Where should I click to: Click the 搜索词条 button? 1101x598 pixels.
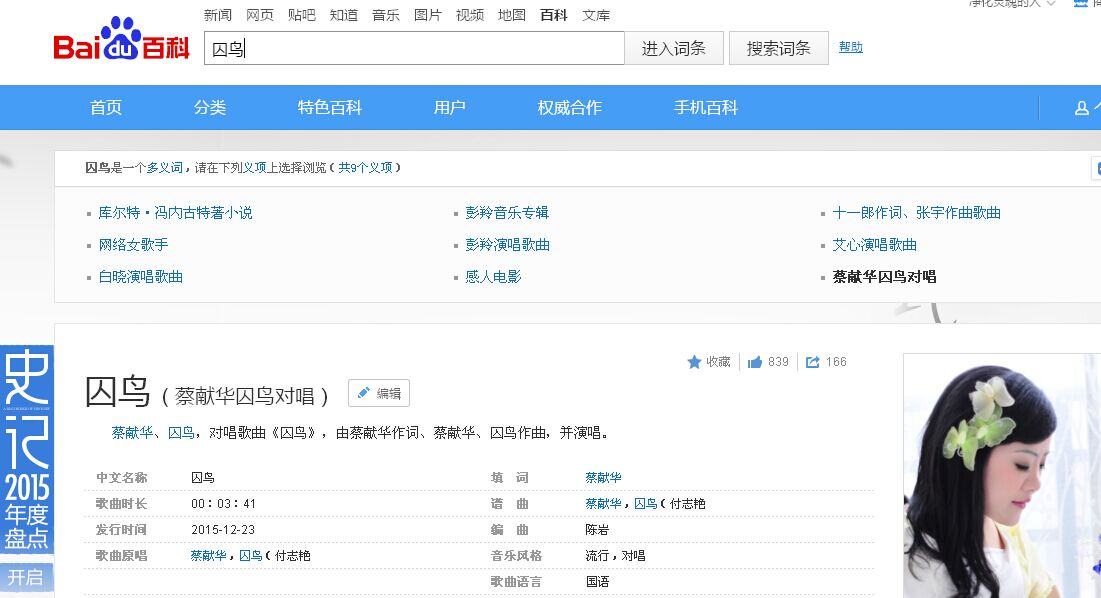point(778,48)
